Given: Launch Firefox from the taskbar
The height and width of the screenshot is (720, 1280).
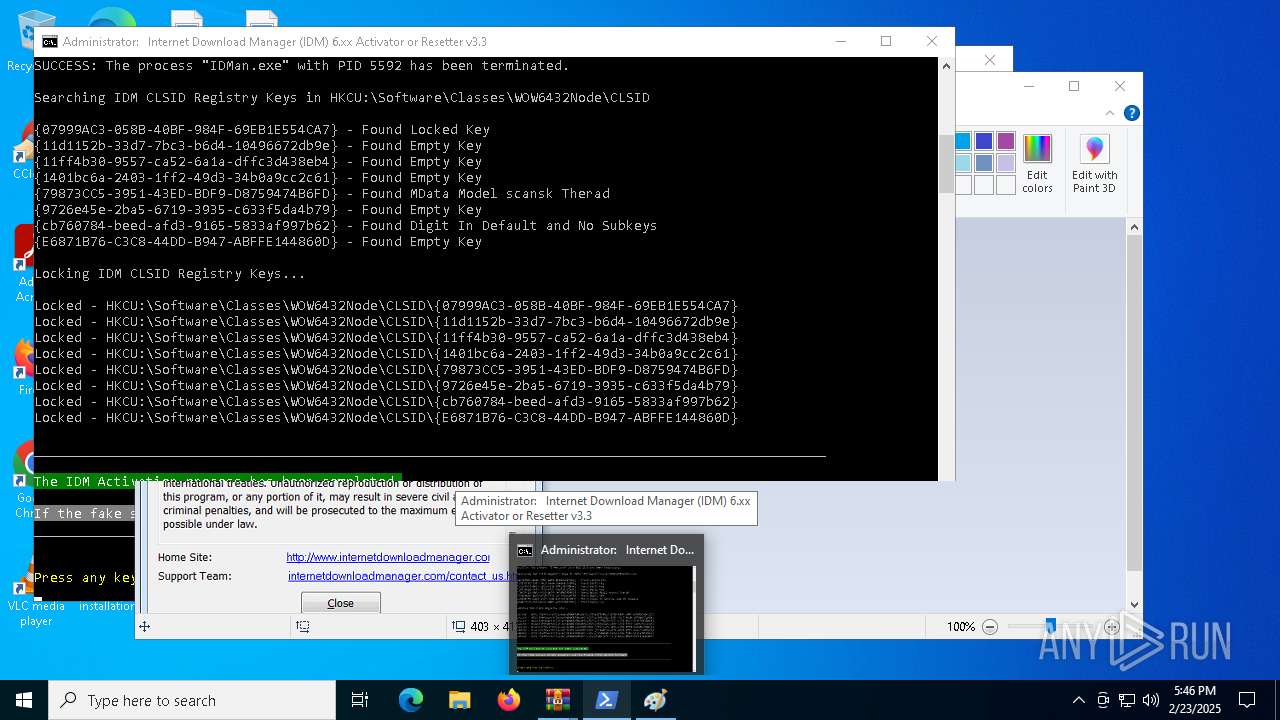Looking at the screenshot, I should click(509, 700).
